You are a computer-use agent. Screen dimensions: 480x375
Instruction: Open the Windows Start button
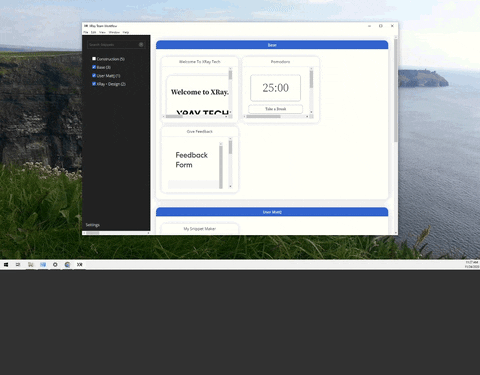pyautogui.click(x=6, y=265)
